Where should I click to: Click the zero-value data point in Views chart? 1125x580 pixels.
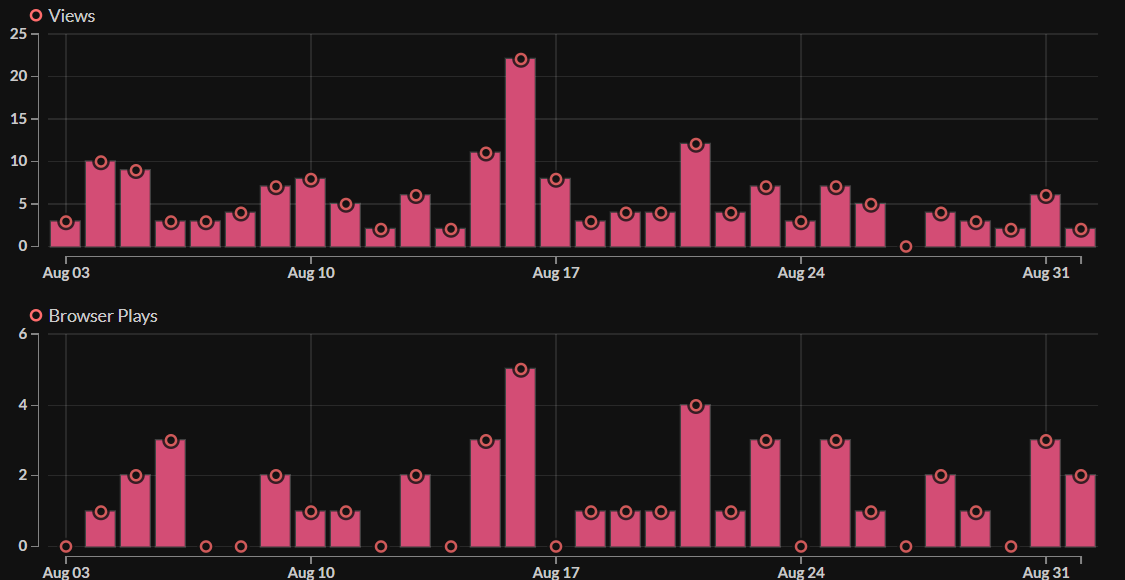(x=906, y=246)
